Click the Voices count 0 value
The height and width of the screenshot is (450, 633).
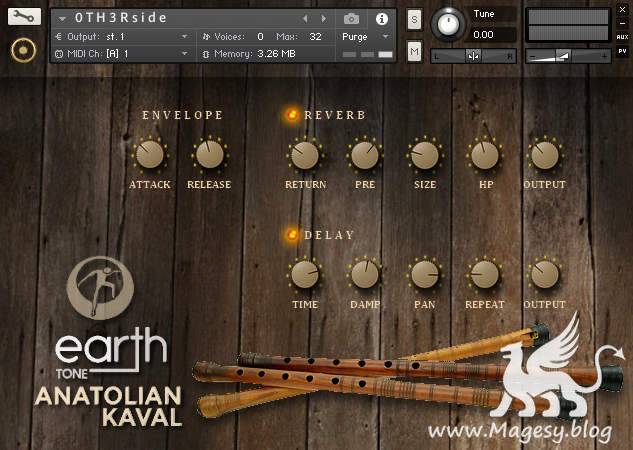260,37
